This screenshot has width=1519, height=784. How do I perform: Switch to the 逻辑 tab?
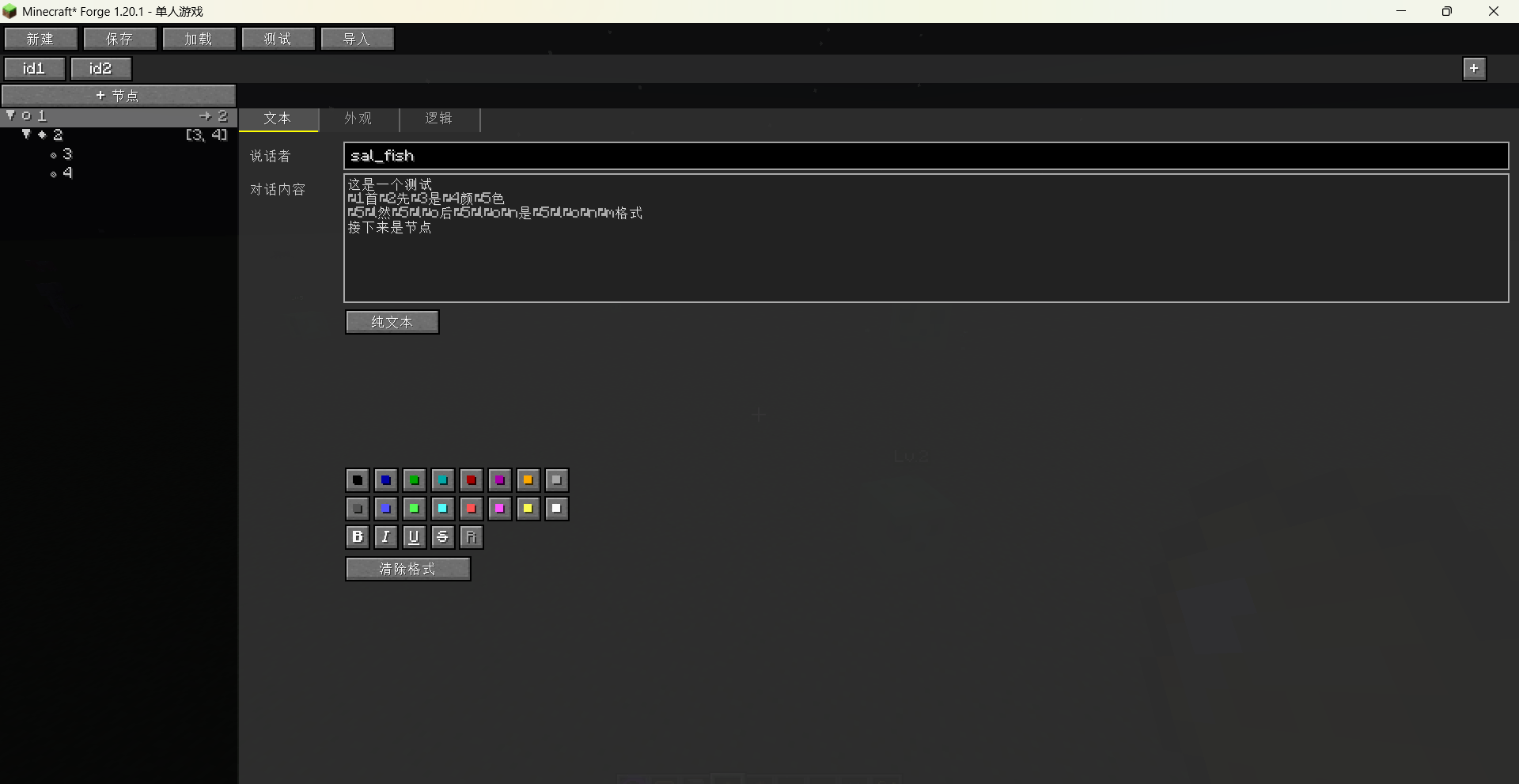(439, 119)
